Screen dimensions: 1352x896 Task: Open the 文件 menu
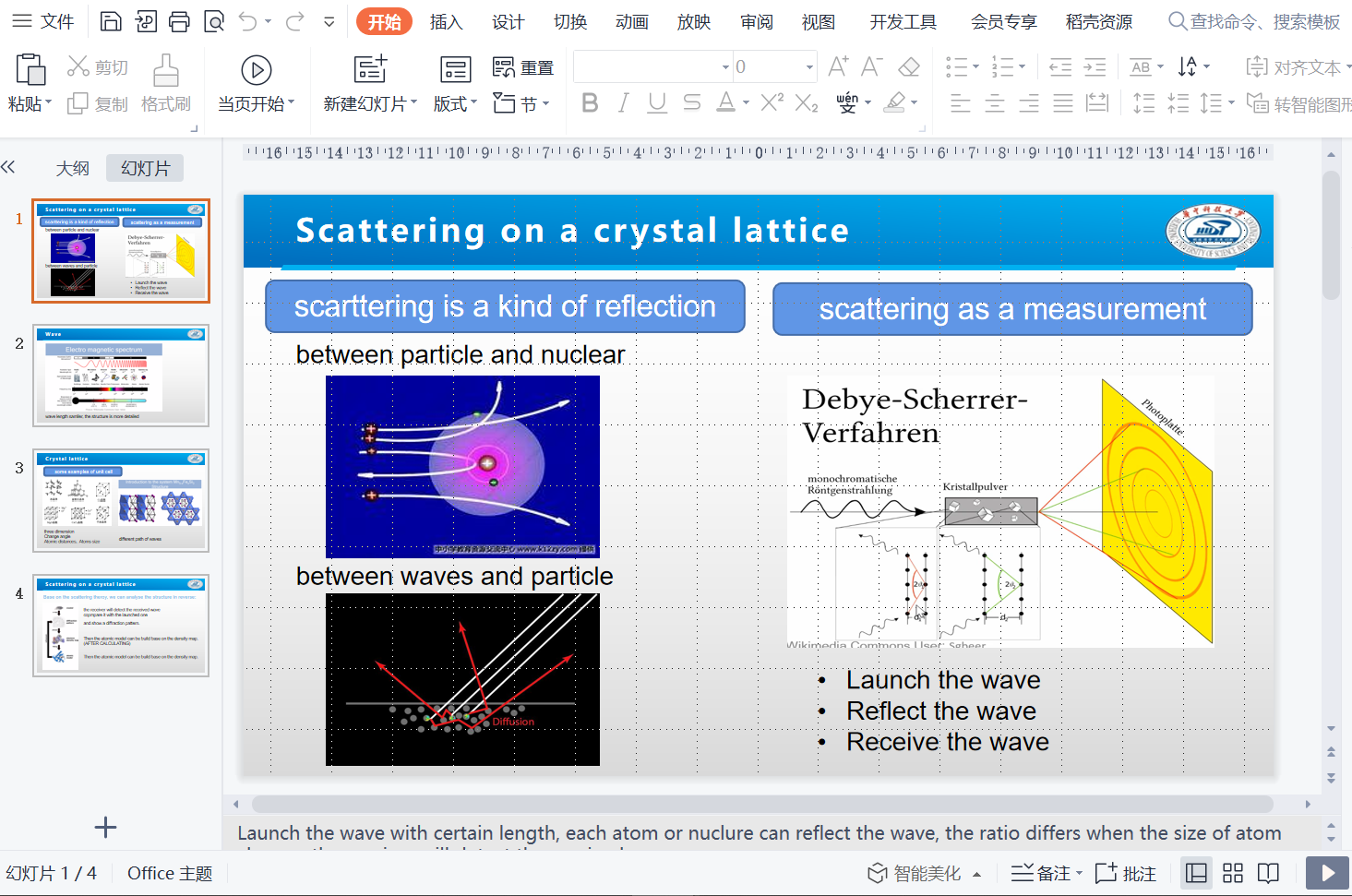pyautogui.click(x=43, y=21)
